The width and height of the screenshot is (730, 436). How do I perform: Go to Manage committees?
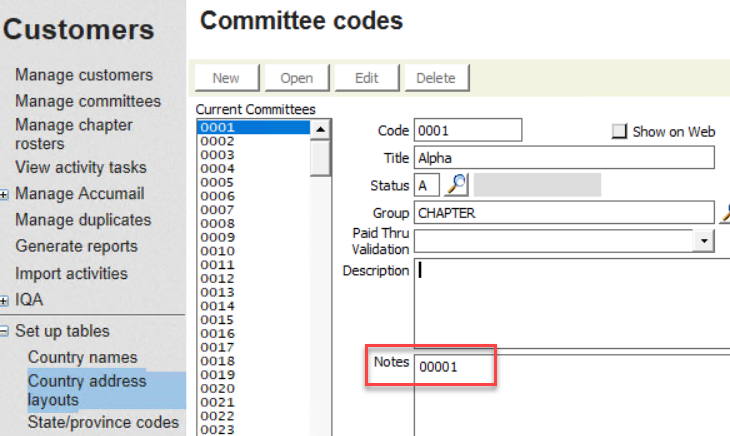88,101
